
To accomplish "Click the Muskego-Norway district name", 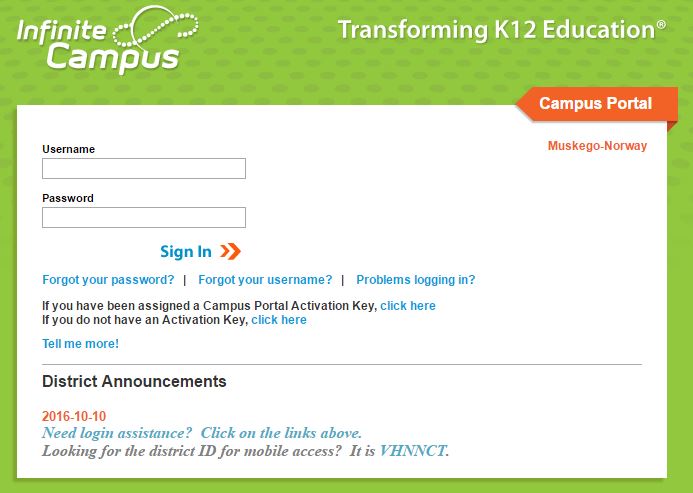I will [597, 146].
